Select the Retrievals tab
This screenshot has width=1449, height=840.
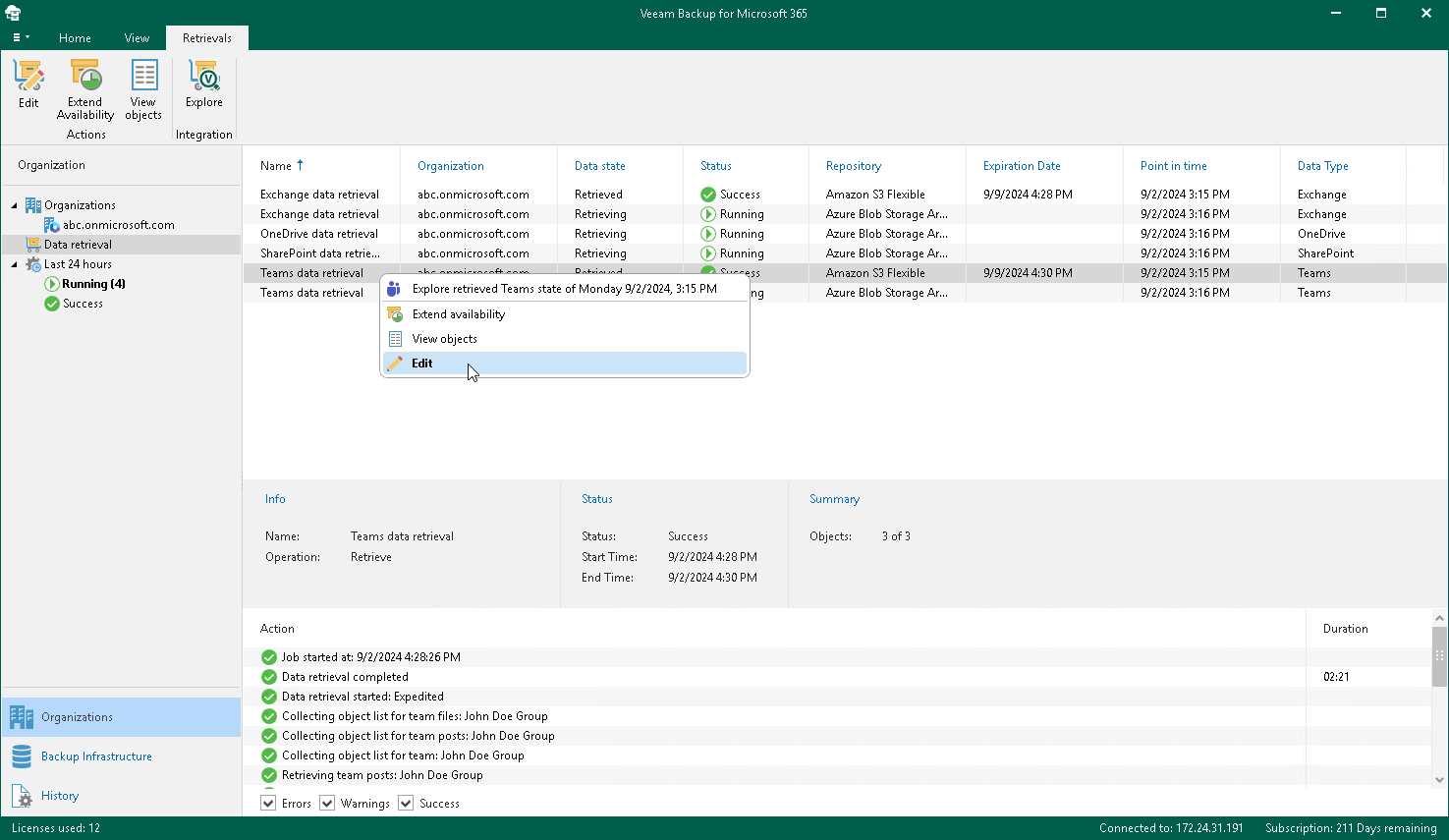tap(207, 38)
